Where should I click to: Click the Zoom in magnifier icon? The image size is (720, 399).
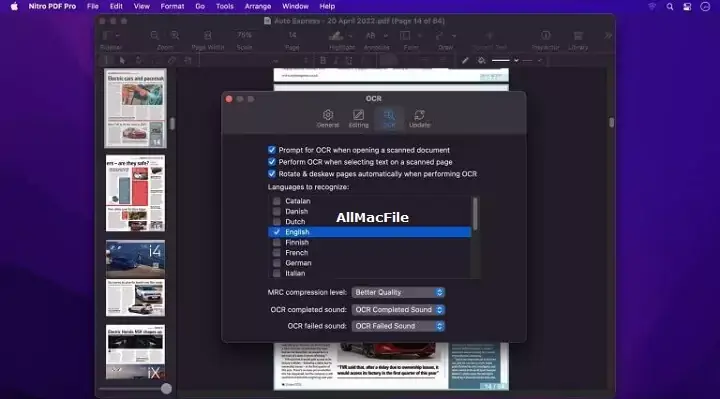click(174, 35)
